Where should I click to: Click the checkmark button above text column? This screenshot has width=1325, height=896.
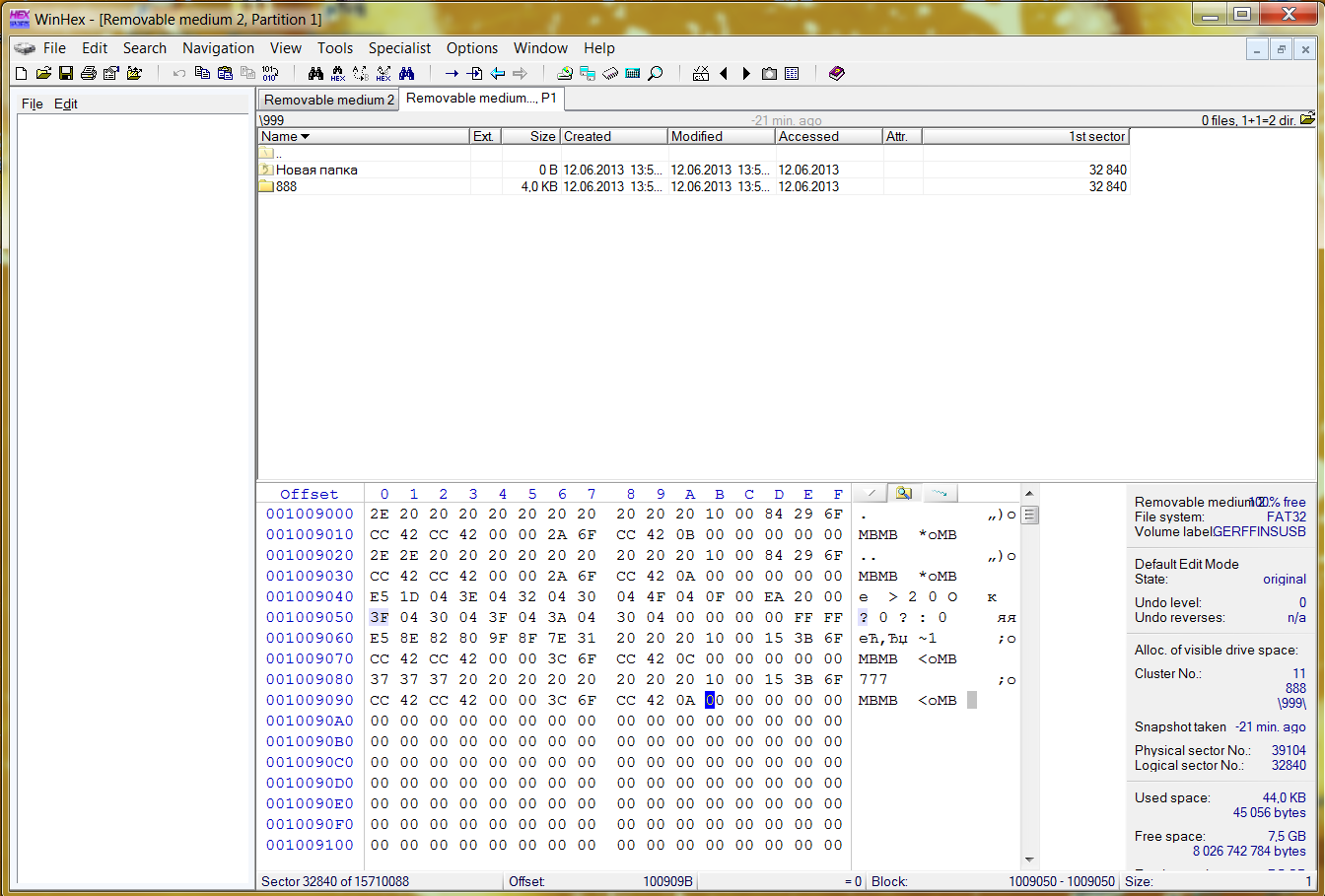(870, 493)
